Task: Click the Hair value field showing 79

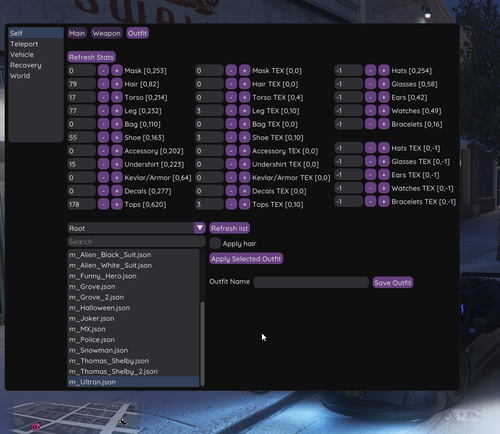Action: click(81, 84)
